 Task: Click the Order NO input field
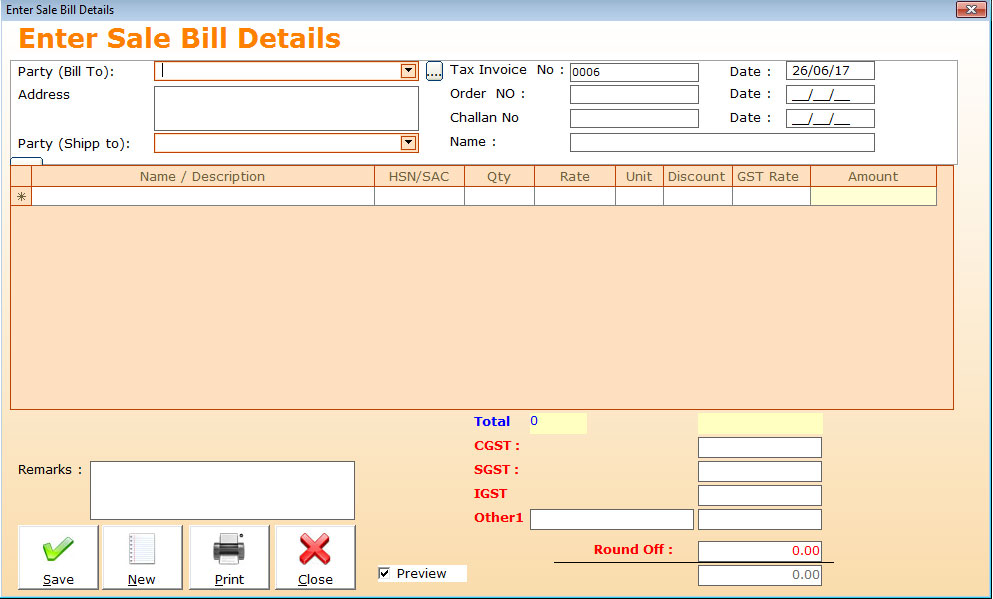click(x=634, y=94)
